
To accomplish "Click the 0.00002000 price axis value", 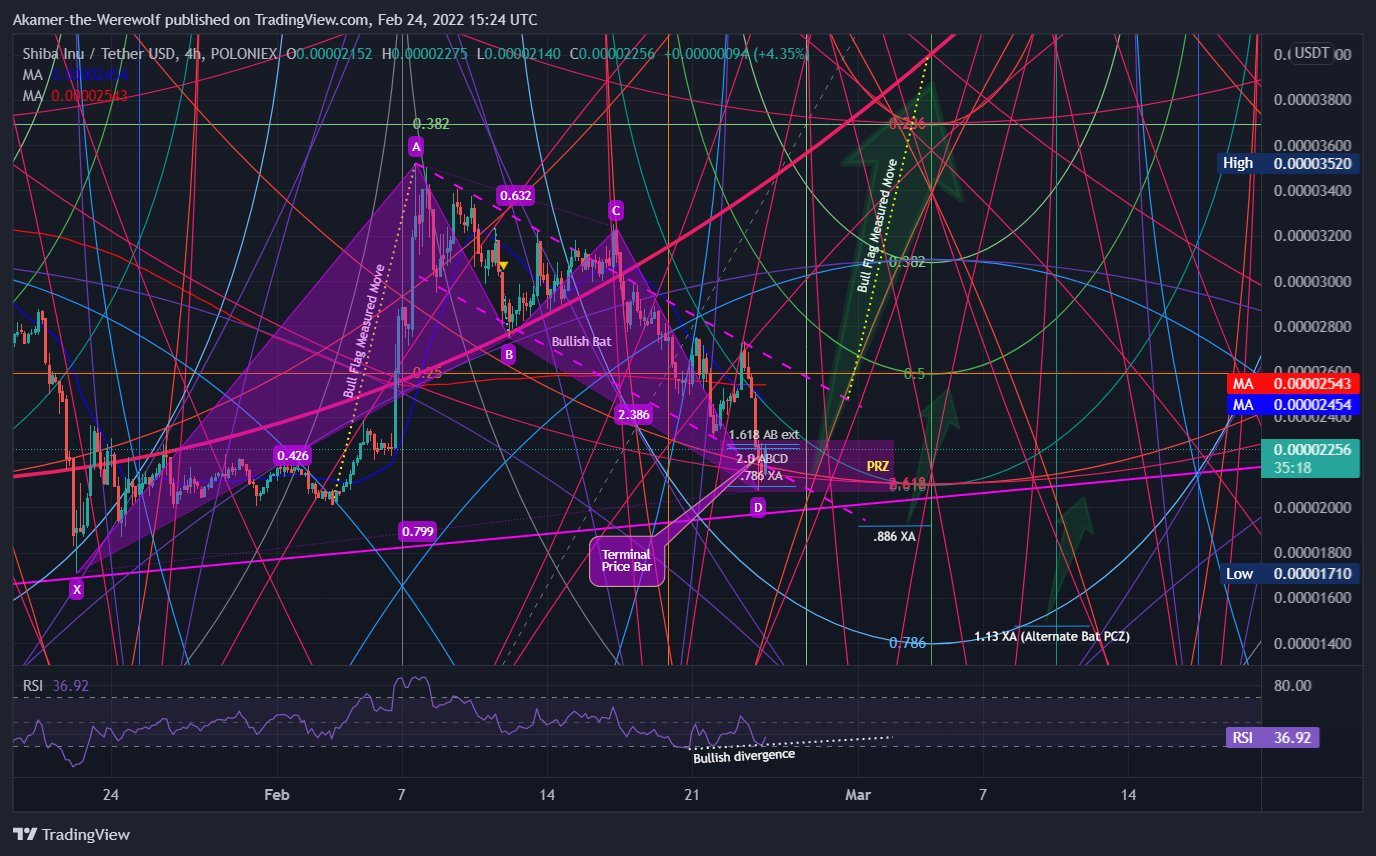I will (1311, 507).
